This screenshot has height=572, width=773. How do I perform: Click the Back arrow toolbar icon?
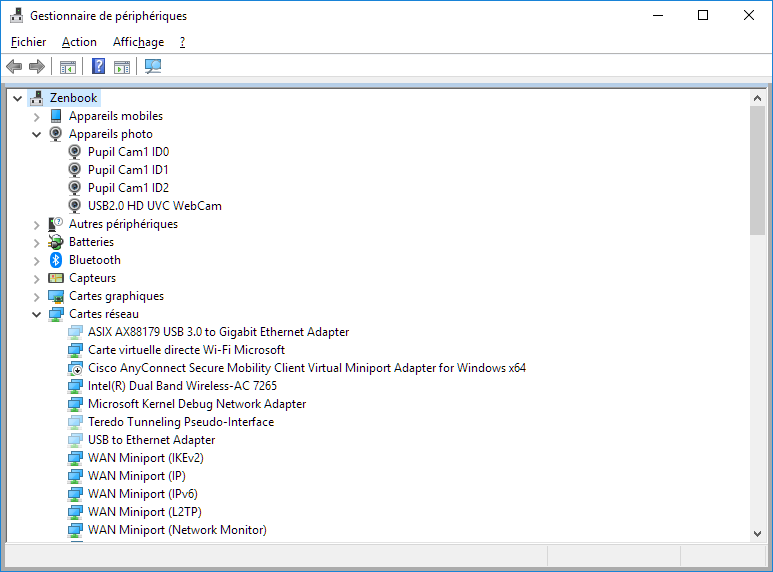click(x=14, y=66)
